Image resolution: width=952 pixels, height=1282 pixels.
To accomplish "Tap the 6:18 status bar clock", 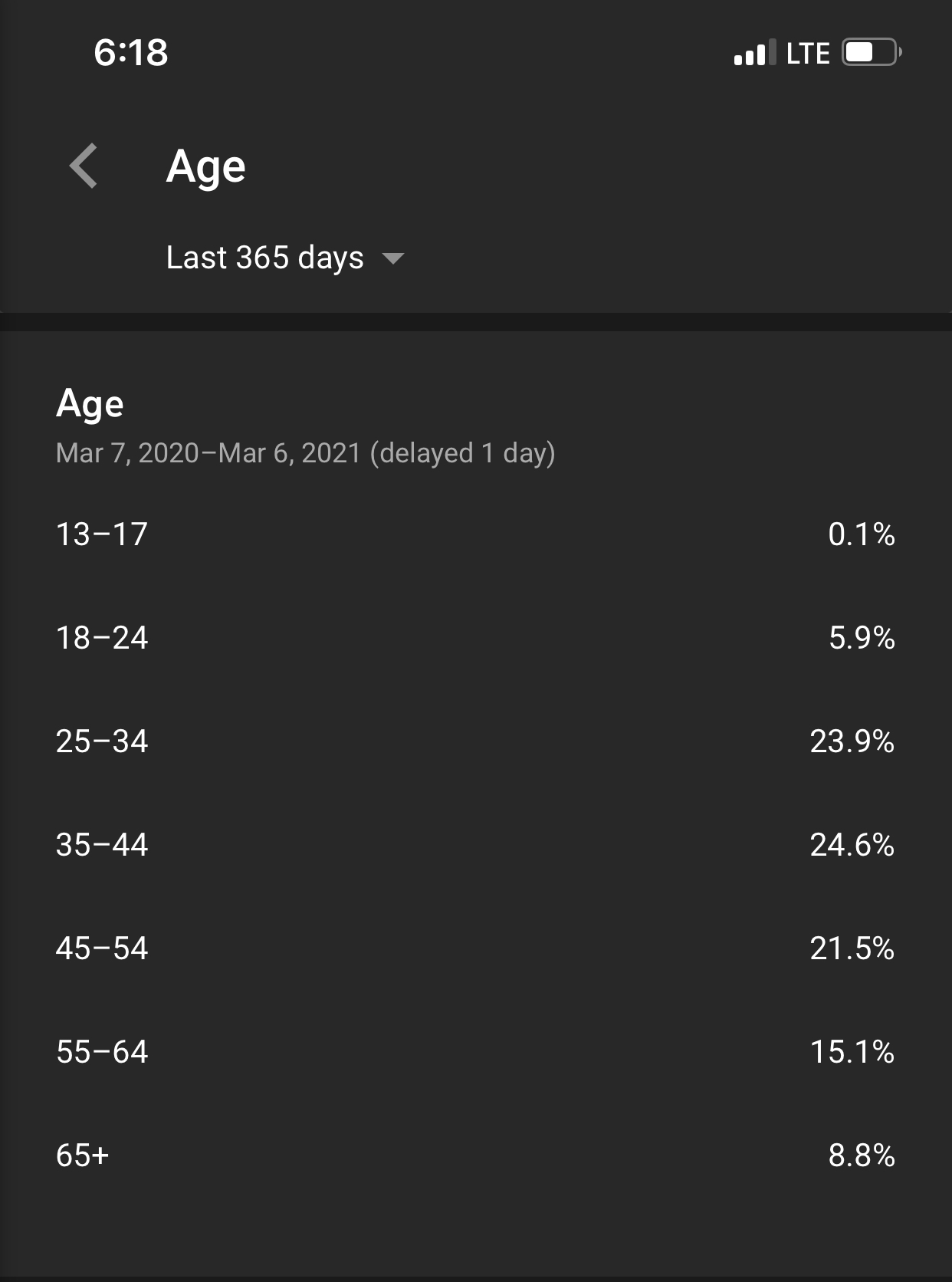I will (x=130, y=52).
